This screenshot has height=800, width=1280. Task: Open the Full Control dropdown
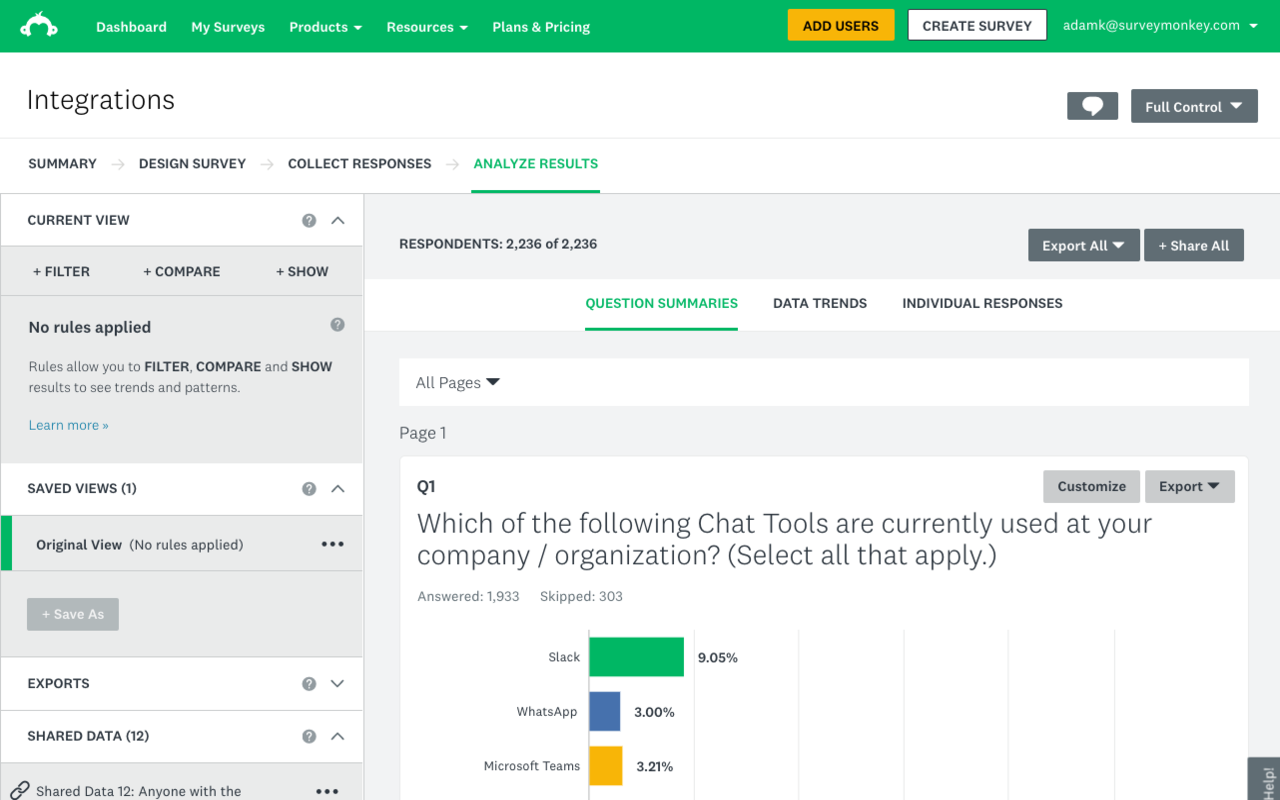coord(1194,106)
